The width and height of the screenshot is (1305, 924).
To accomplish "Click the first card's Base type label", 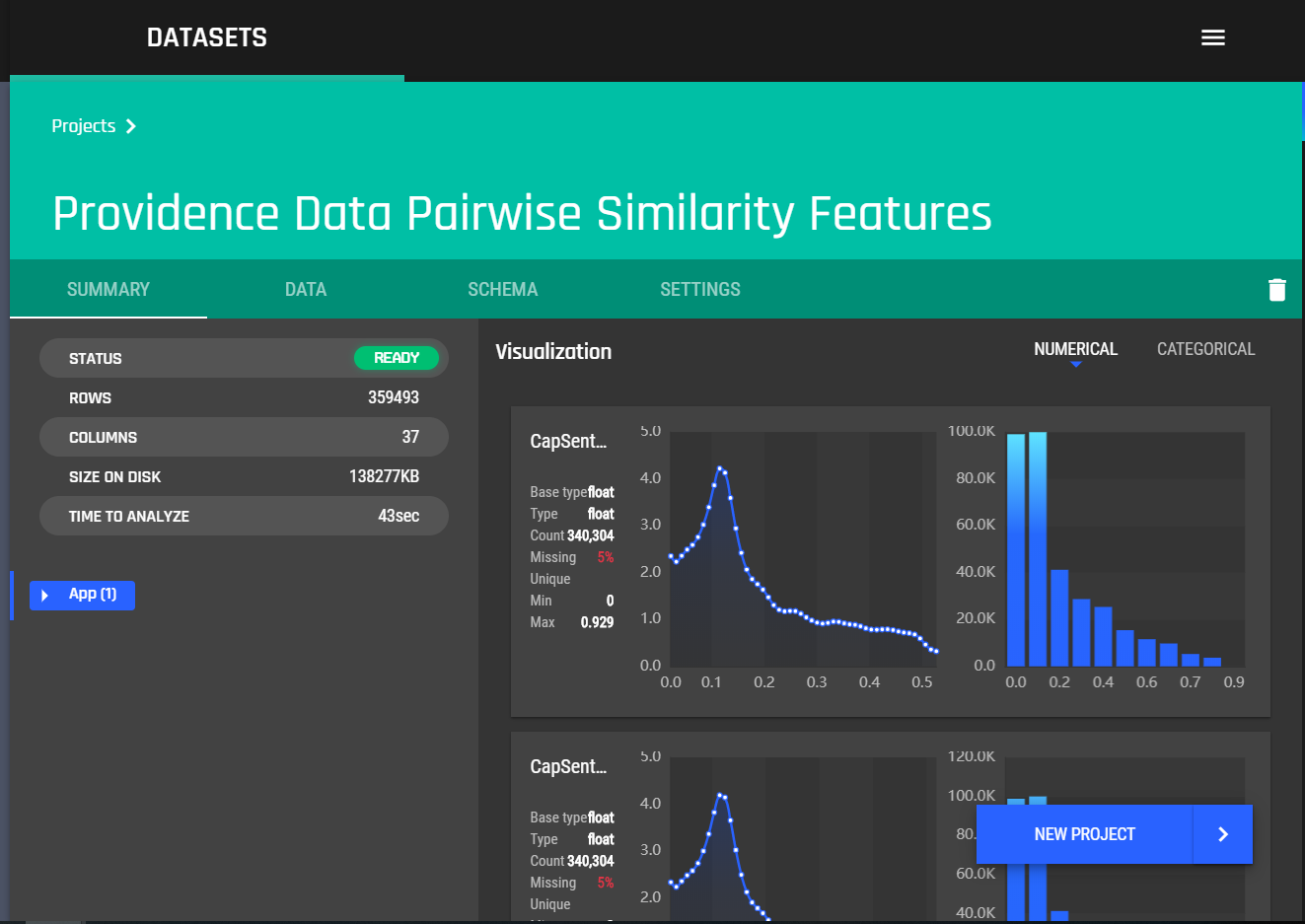I will coord(558,492).
